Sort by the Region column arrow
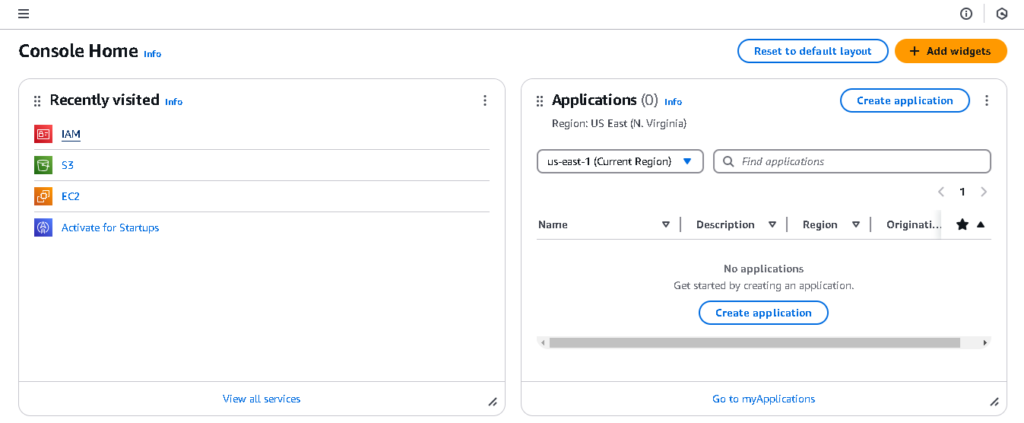 (x=856, y=225)
